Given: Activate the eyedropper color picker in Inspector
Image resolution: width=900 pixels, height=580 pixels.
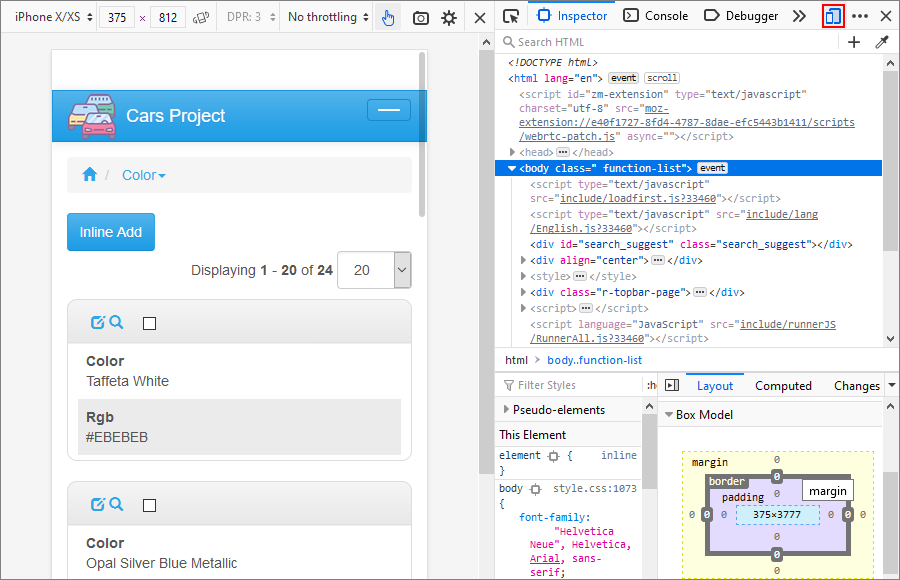Looking at the screenshot, I should [879, 42].
